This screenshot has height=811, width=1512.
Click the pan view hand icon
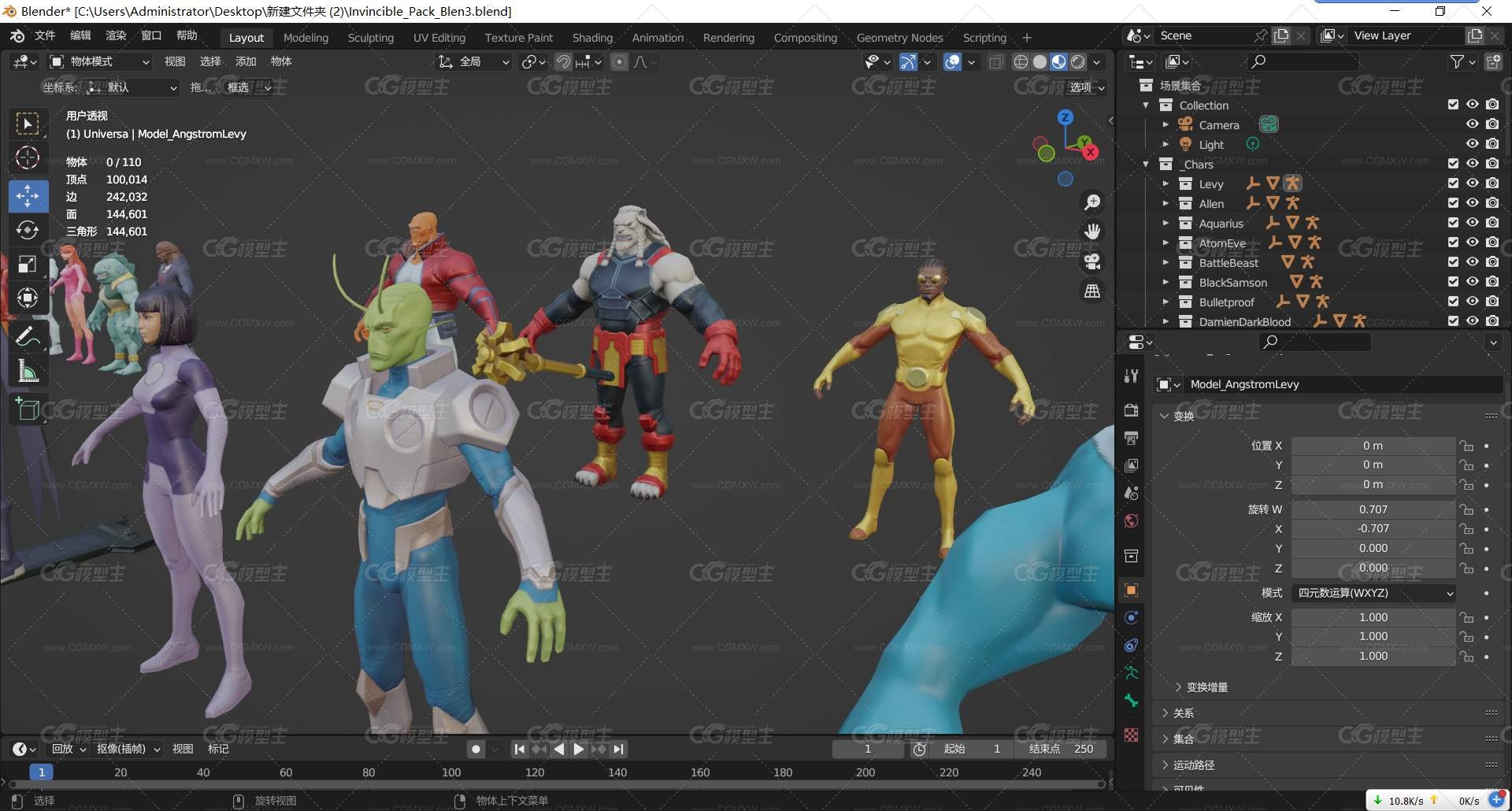pos(1092,231)
